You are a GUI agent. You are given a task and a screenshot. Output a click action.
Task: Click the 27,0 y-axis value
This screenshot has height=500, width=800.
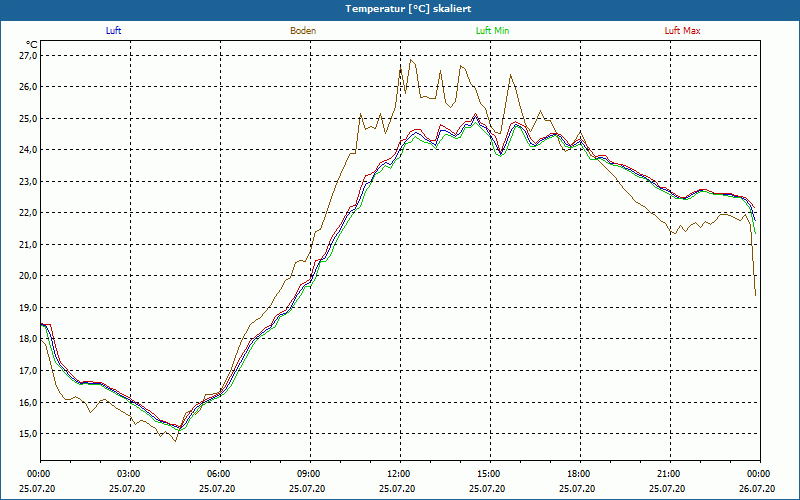[28, 55]
